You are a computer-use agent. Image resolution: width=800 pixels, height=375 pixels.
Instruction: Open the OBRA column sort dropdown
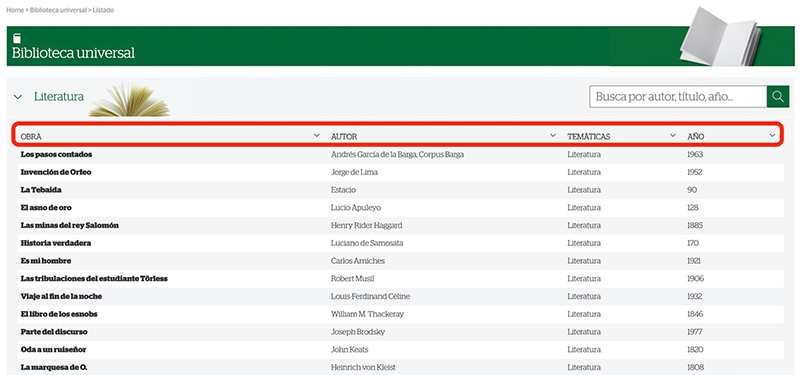[x=317, y=136]
